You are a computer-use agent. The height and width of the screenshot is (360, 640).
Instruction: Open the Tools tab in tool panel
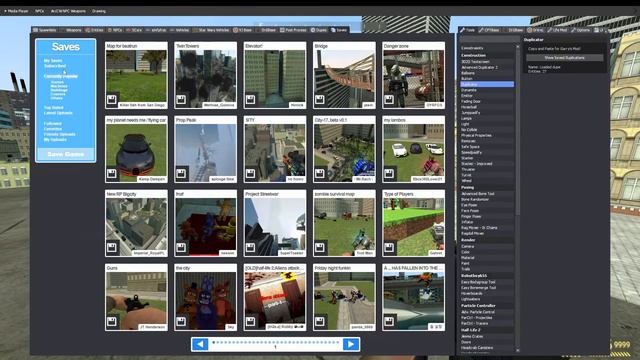468,30
